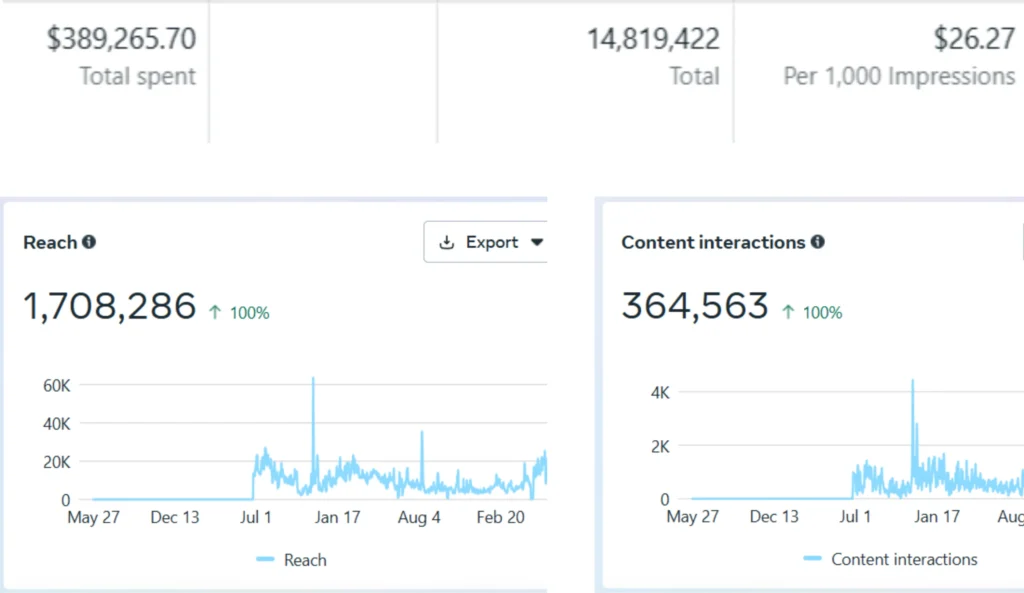Image resolution: width=1024 pixels, height=593 pixels.
Task: Select the Content interactions legend label
Action: click(904, 560)
